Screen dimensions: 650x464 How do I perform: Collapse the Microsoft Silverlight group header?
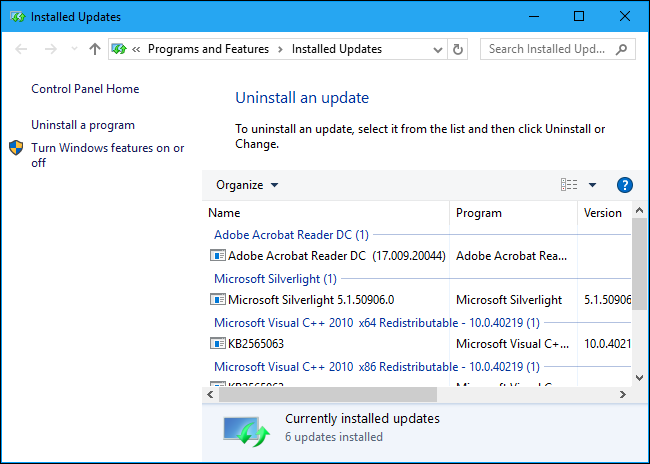point(275,279)
